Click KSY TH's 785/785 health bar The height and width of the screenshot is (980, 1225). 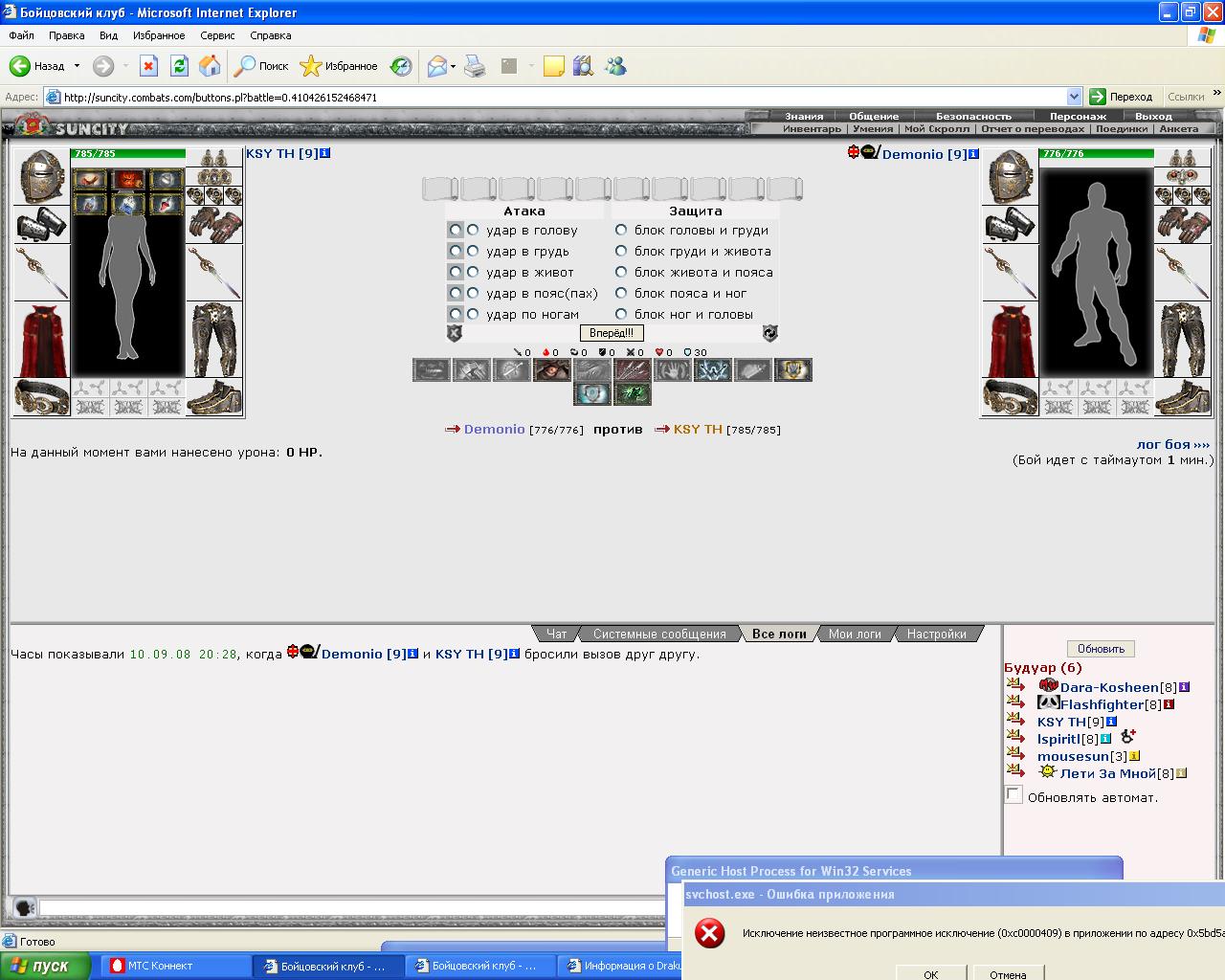tap(128, 153)
